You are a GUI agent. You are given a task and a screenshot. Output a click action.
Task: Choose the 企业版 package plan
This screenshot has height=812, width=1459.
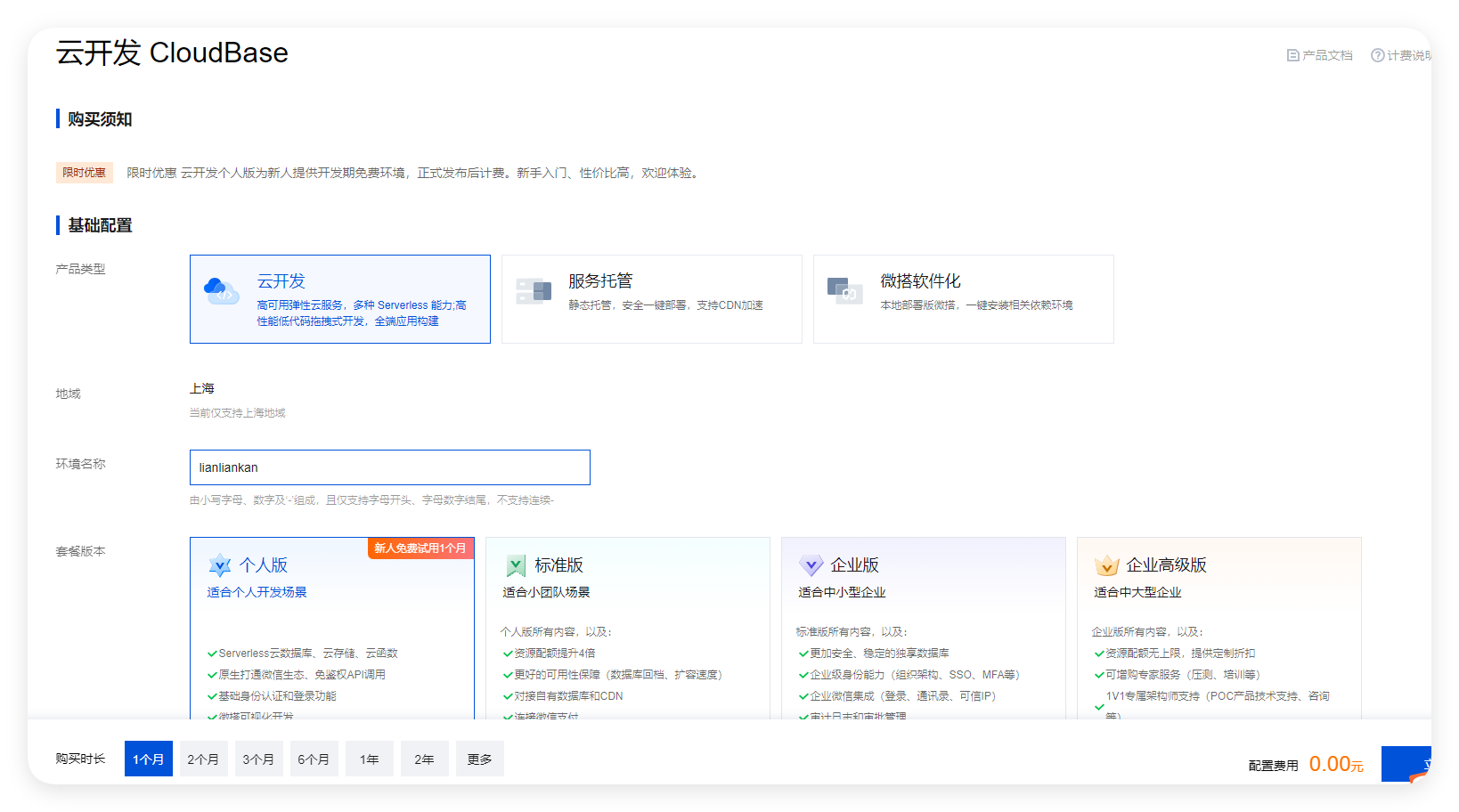pos(924,628)
